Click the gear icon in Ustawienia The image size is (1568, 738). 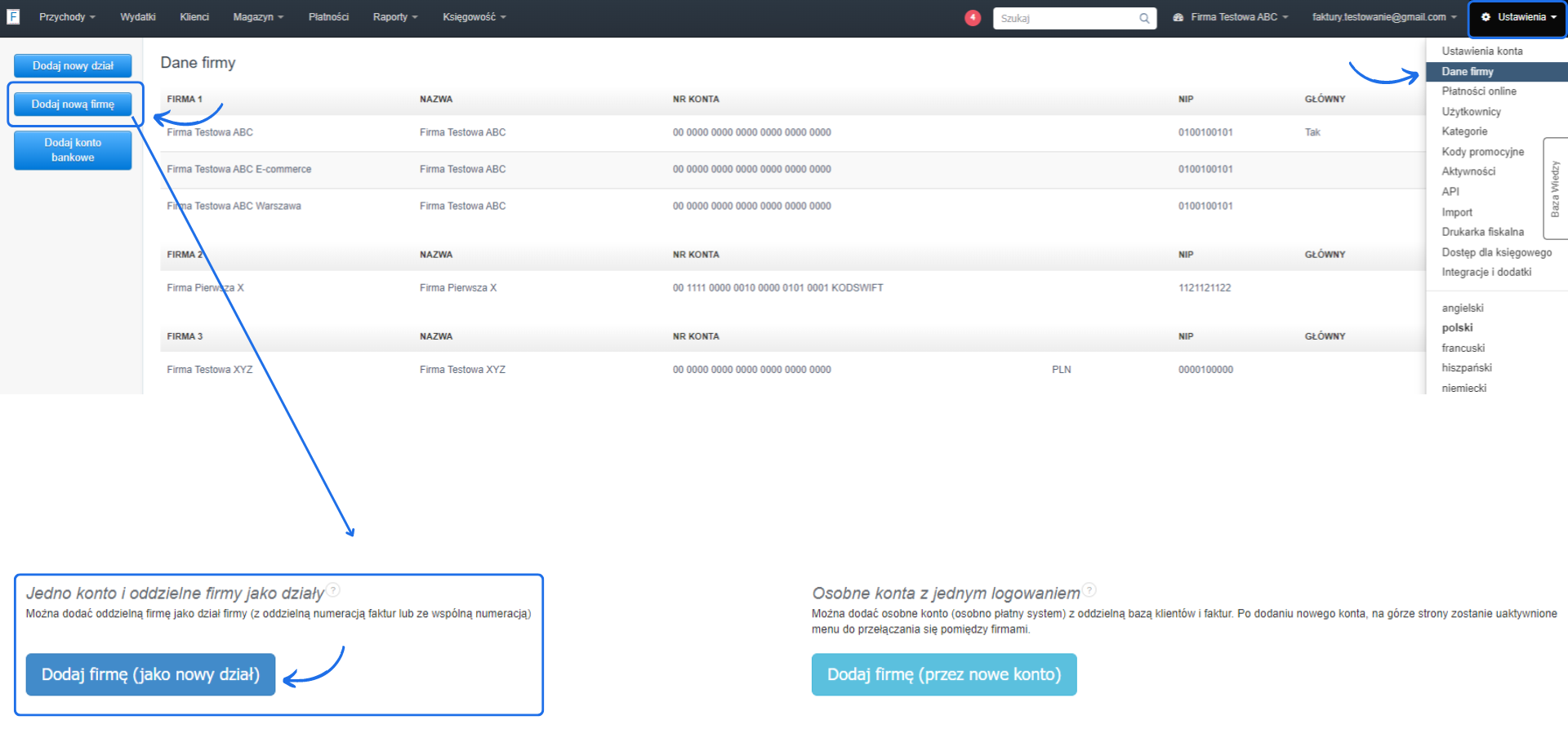pos(1486,17)
